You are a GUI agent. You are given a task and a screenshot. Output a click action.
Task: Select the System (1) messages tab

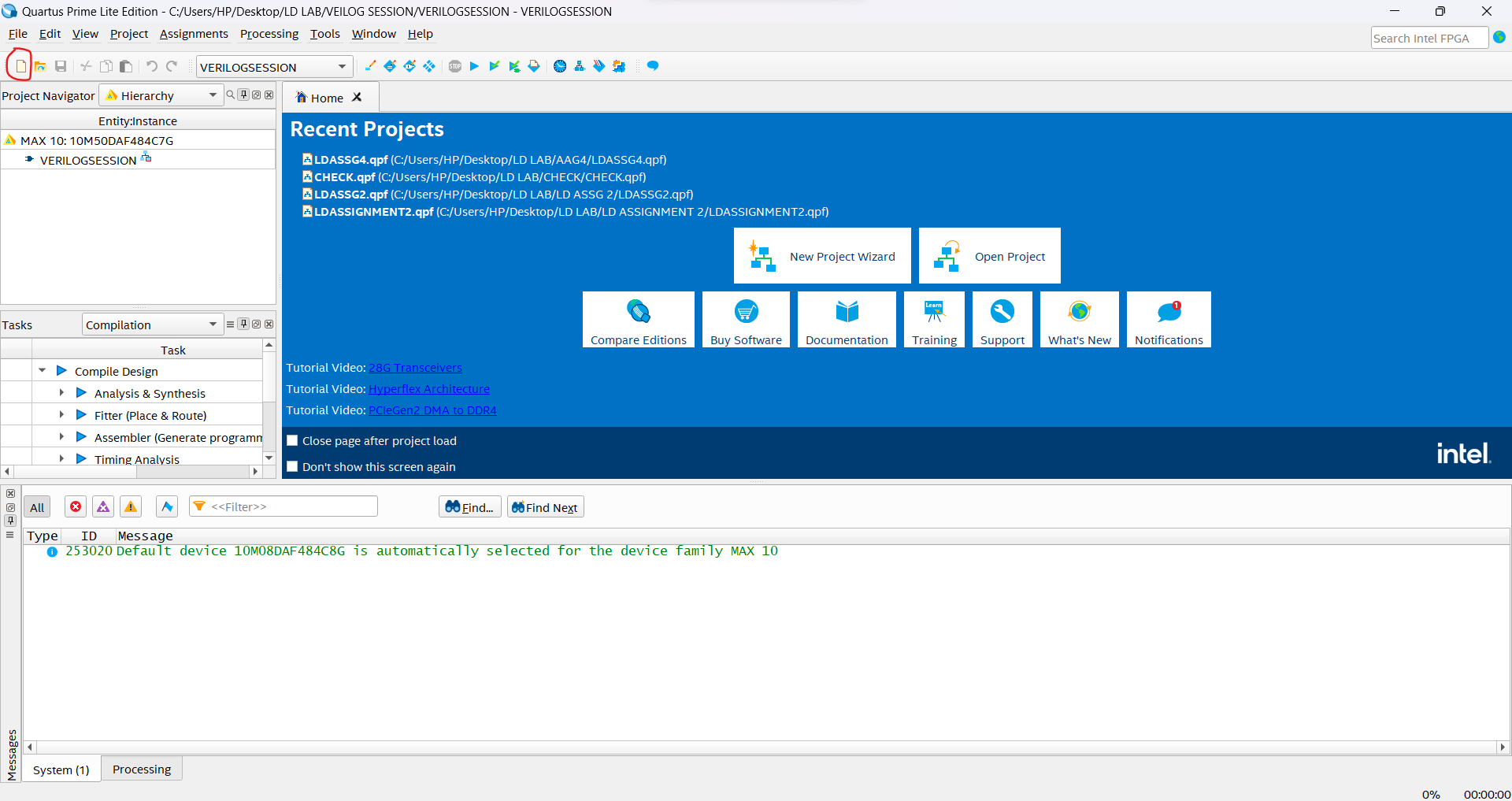pos(61,769)
